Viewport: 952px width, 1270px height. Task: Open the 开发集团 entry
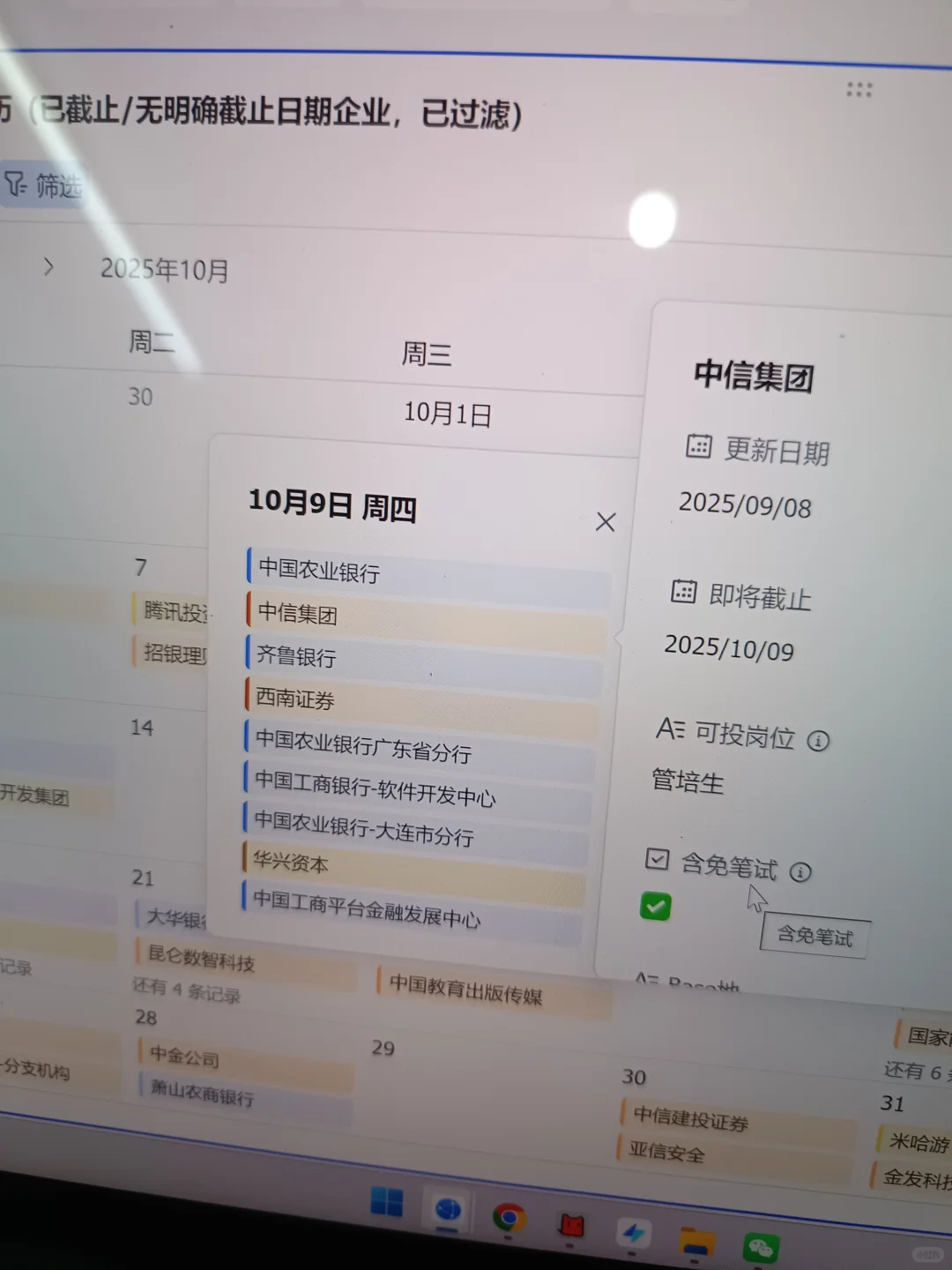tap(55, 796)
